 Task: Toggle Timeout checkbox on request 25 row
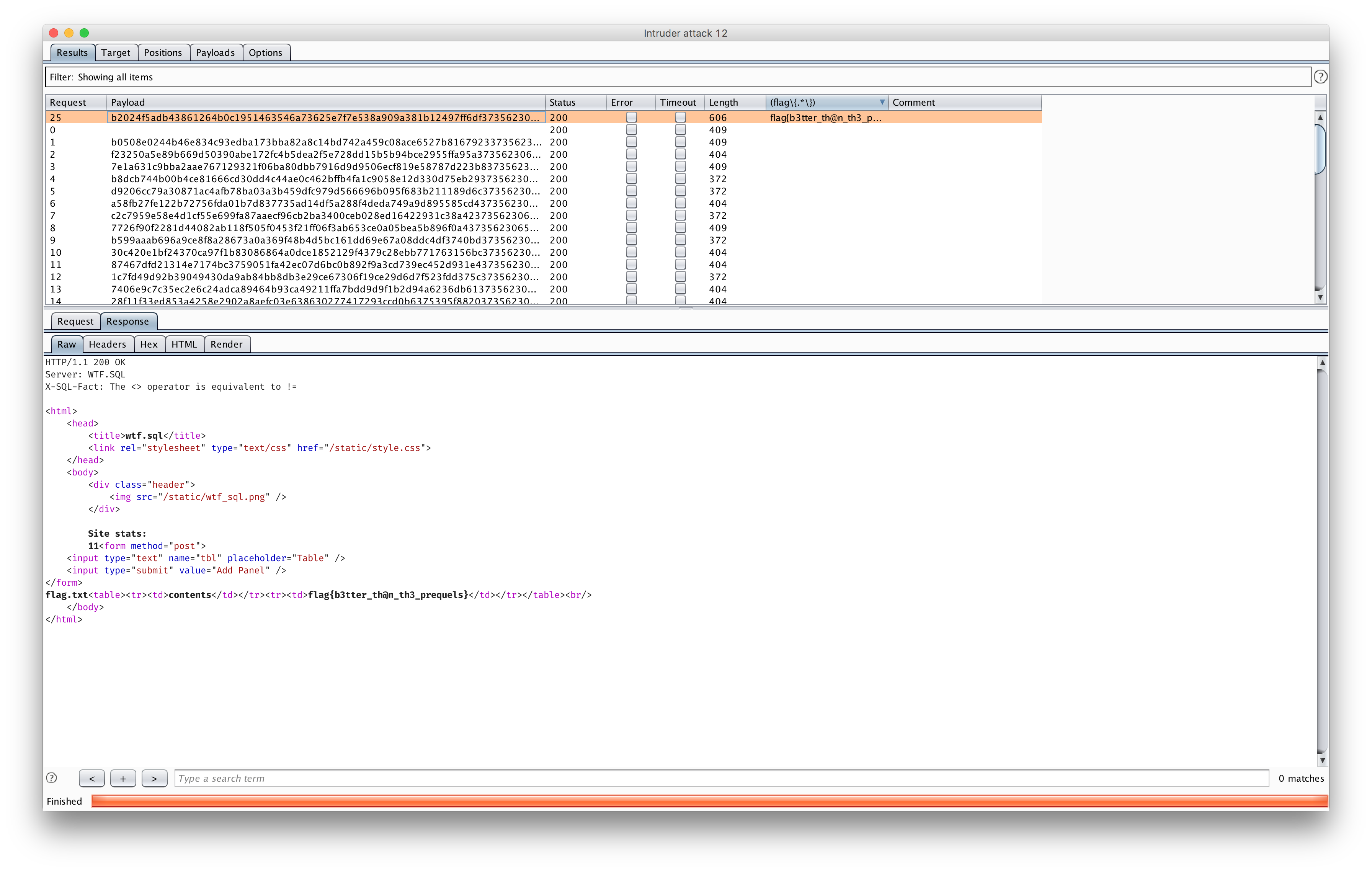[x=680, y=118]
